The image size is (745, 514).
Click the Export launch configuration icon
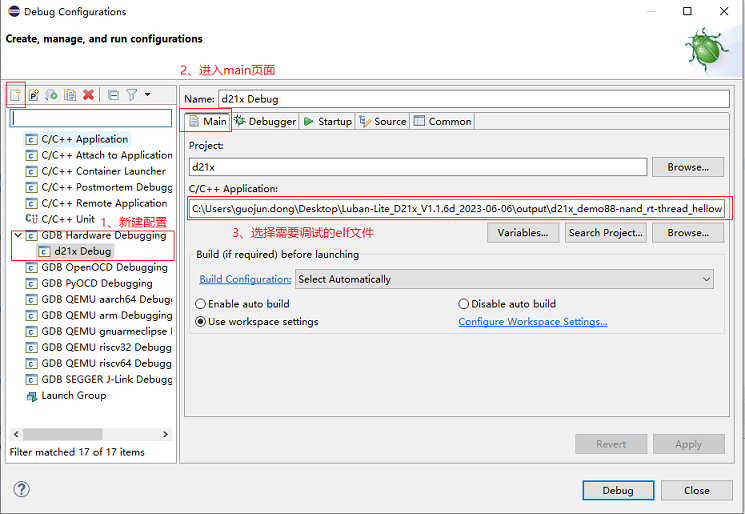(51, 95)
